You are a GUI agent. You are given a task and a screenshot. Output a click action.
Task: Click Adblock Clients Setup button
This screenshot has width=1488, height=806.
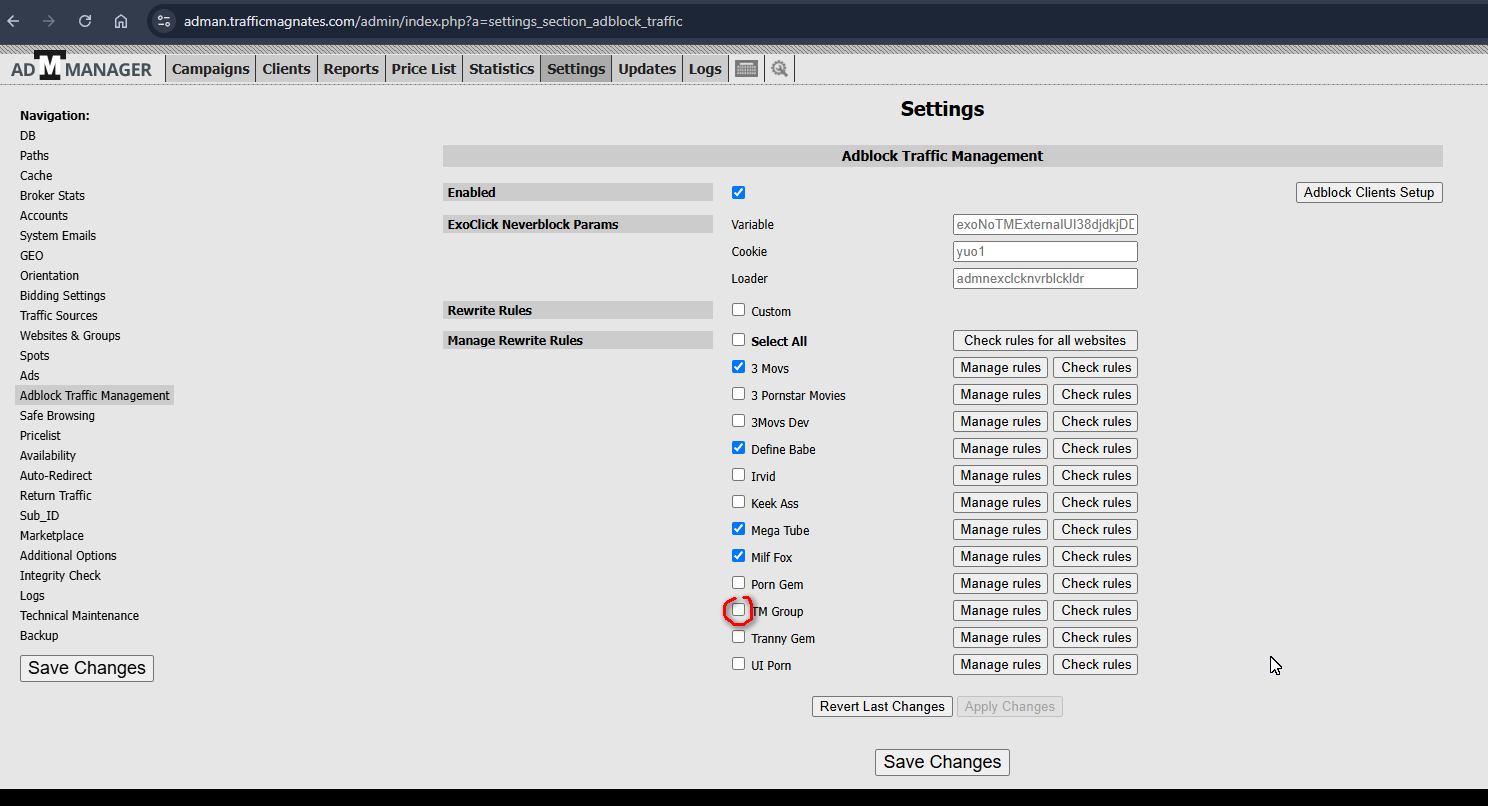1369,192
